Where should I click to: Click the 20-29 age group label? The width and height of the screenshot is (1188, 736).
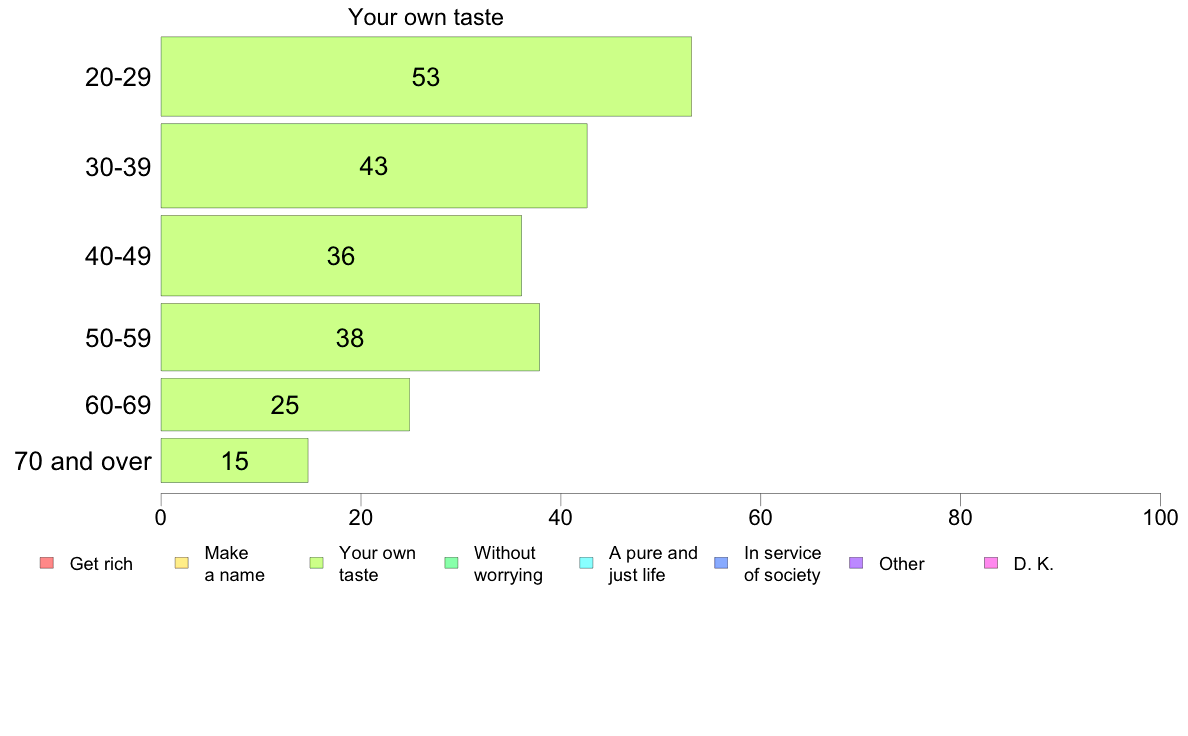click(x=118, y=77)
